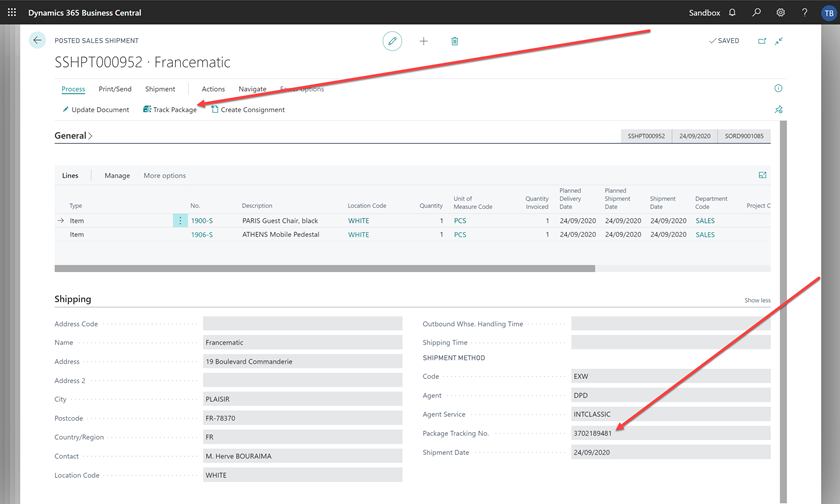Screen dimensions: 840x504
Task: Click the Quantity column header
Action: (x=431, y=206)
